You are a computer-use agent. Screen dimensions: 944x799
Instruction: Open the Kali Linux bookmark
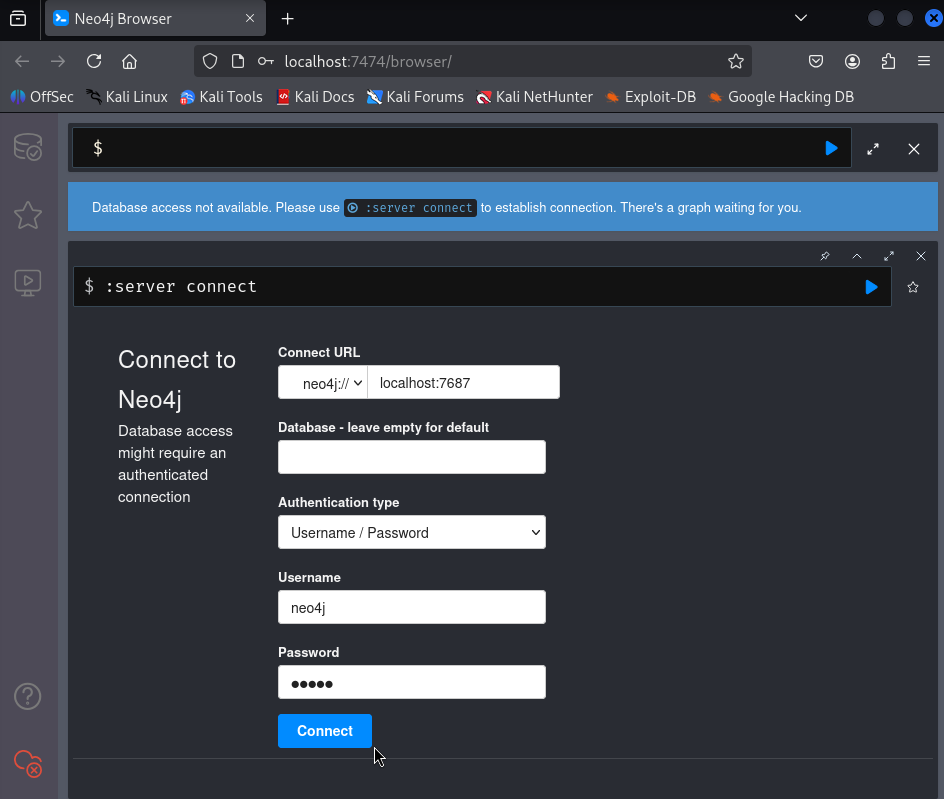pos(126,97)
